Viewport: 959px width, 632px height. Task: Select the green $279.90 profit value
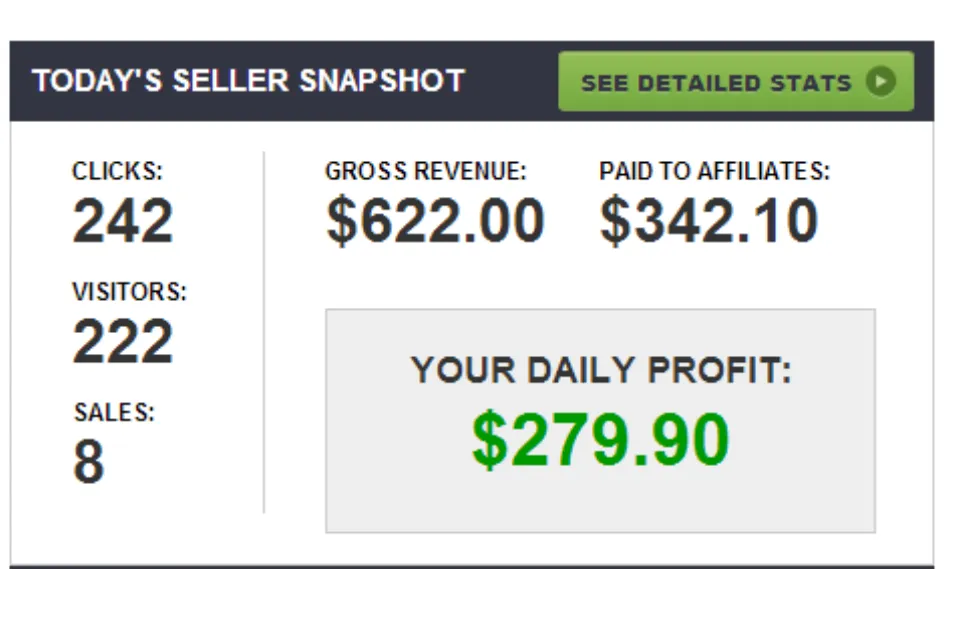click(x=601, y=439)
